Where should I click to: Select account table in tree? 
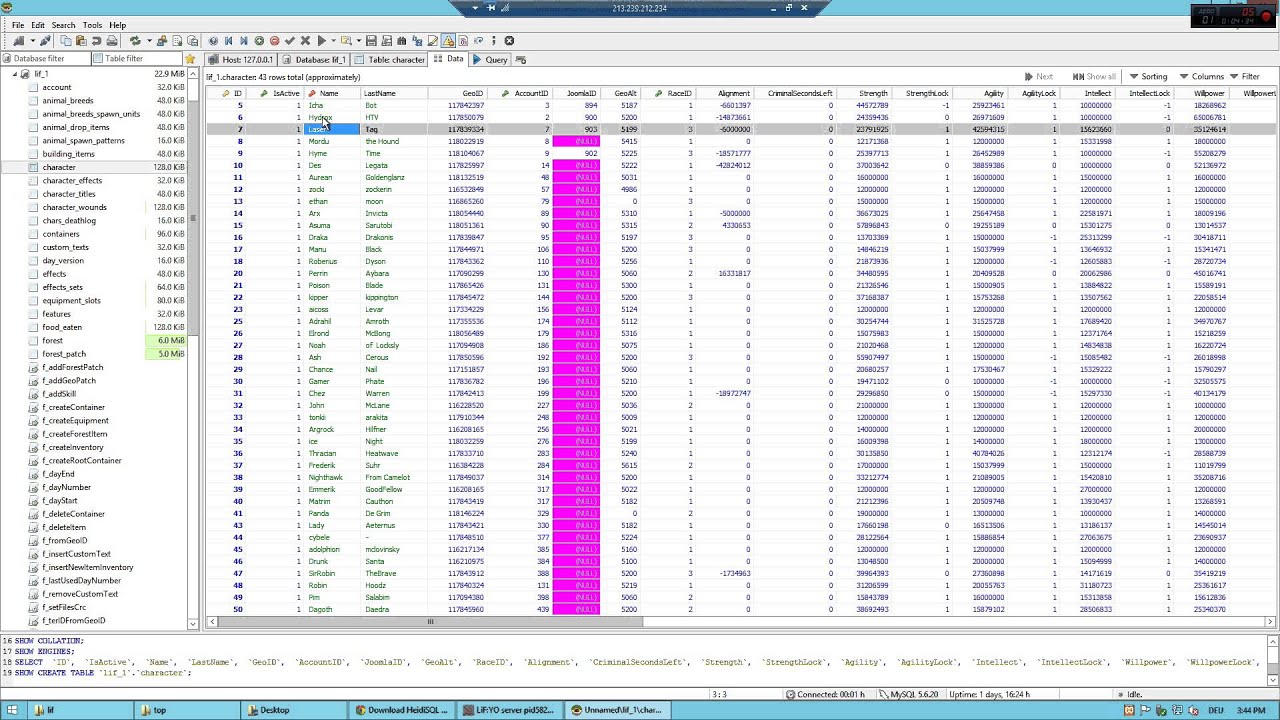(x=56, y=87)
